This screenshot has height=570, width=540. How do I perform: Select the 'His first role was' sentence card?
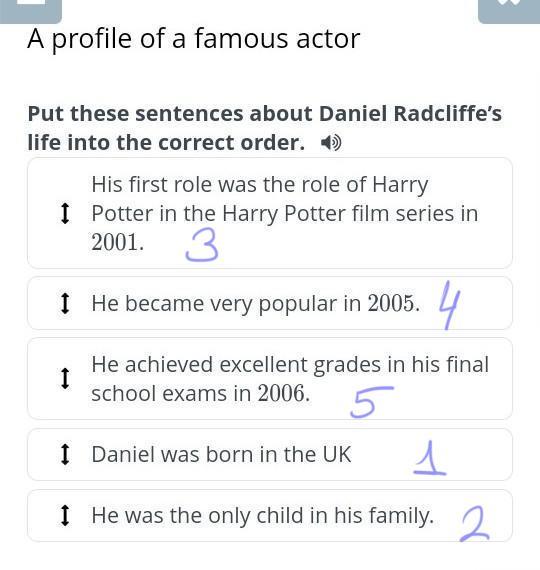(x=270, y=213)
